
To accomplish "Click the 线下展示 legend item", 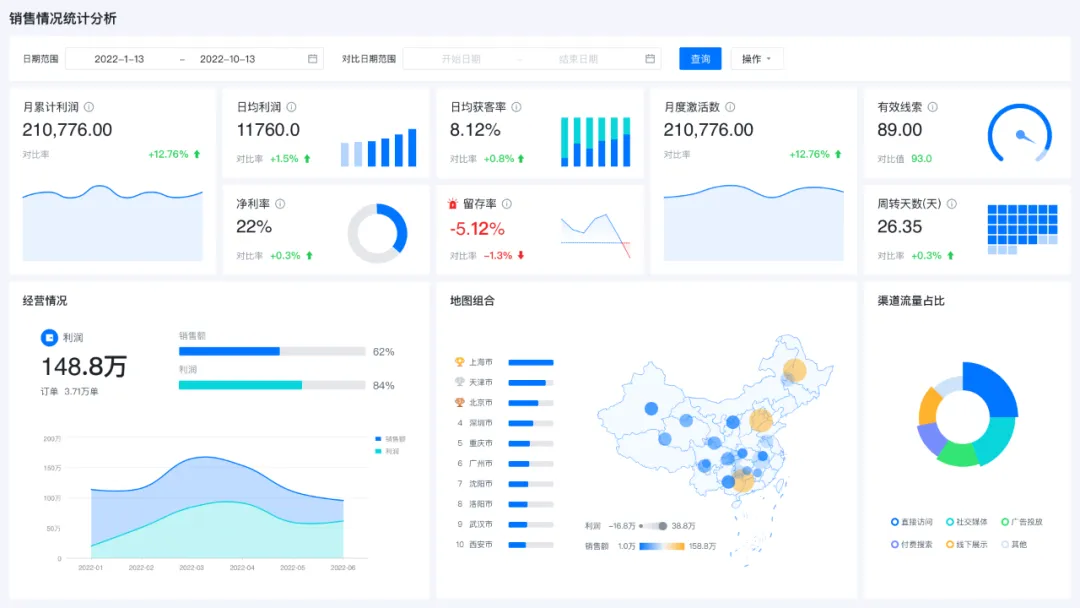I will 967,545.
